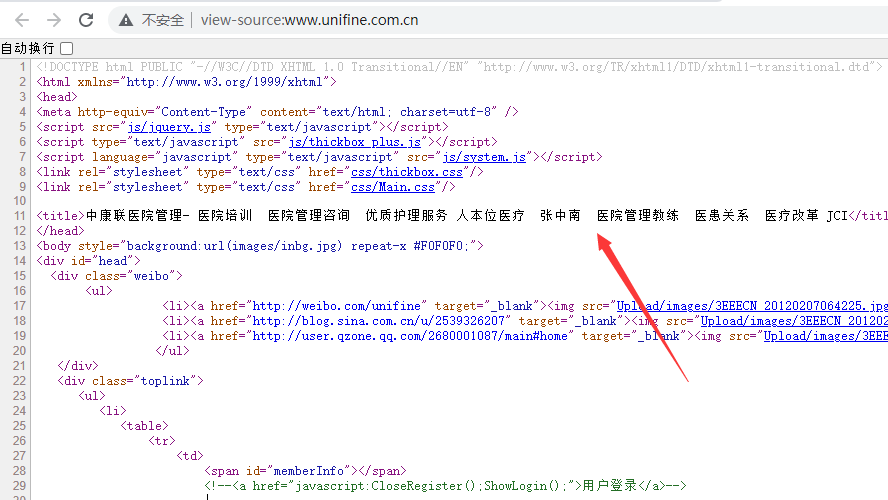Click the user.qzone.qq.com URL text
Screen dimensions: 888x500
[409, 336]
